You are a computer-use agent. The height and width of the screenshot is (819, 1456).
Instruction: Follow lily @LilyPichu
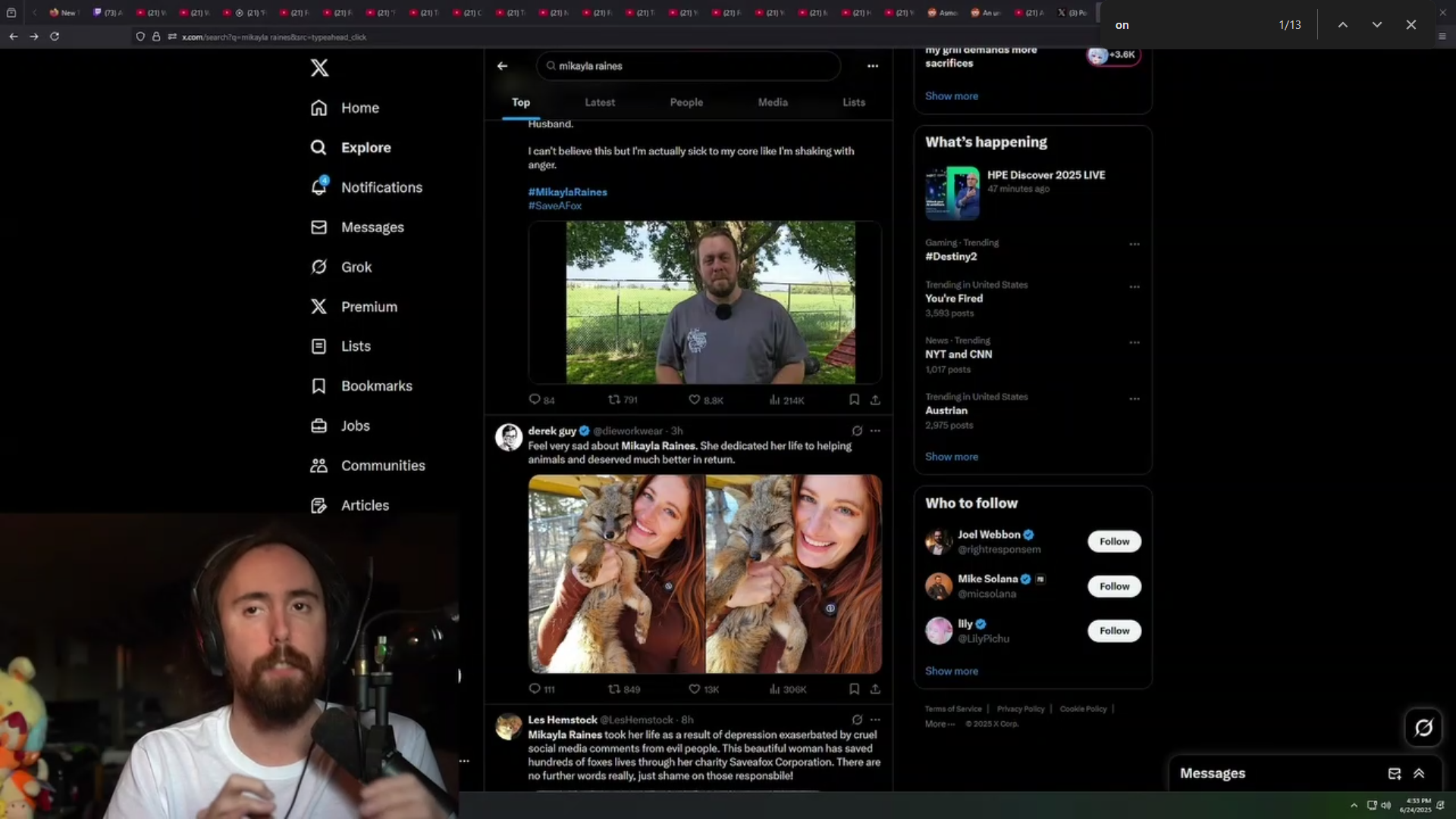1114,631
